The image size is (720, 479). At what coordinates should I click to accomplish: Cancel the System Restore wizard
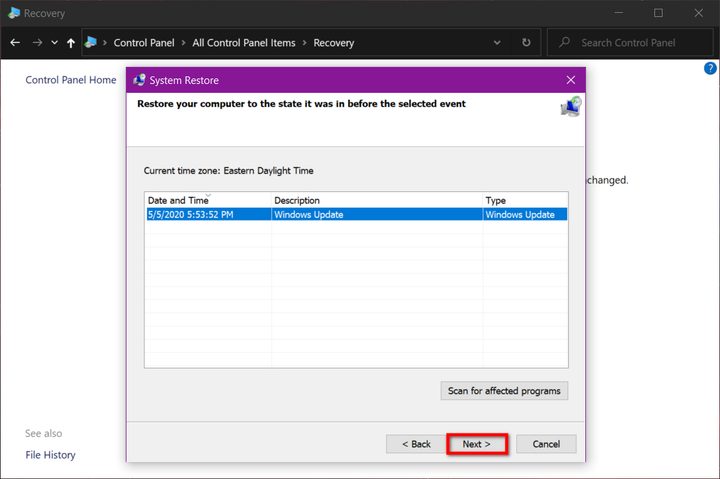pyautogui.click(x=546, y=444)
